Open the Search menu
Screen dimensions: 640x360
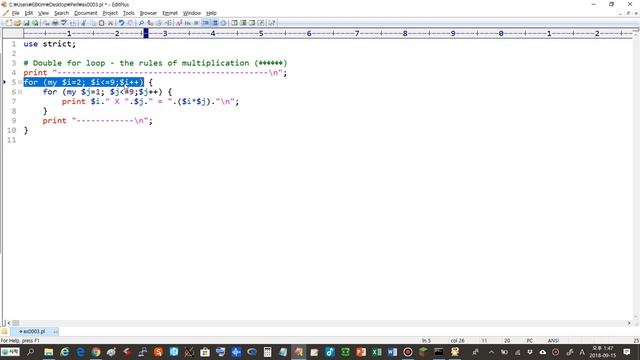point(61,13)
